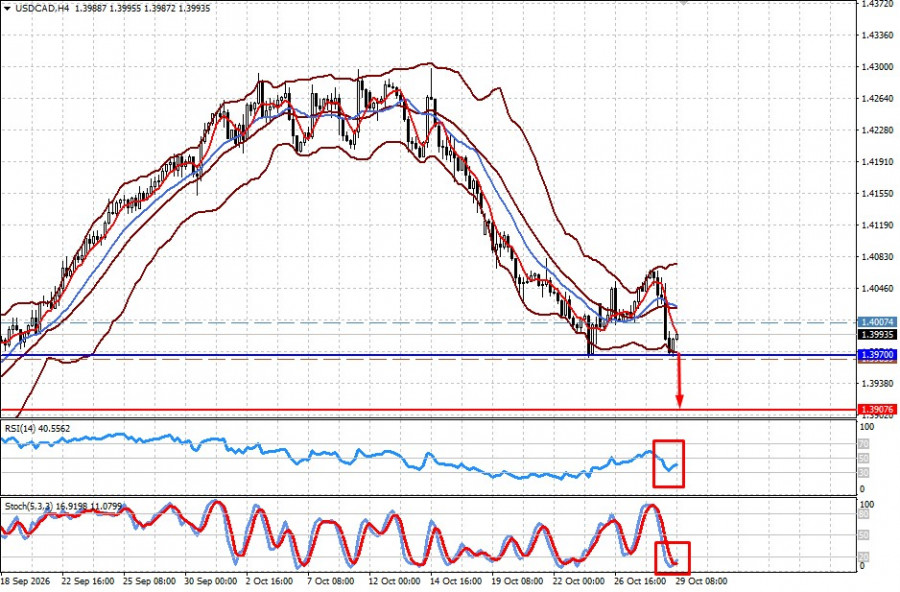Click the 26 Oct 16:00 time label
Screen dimensions: 900x592
[640, 581]
